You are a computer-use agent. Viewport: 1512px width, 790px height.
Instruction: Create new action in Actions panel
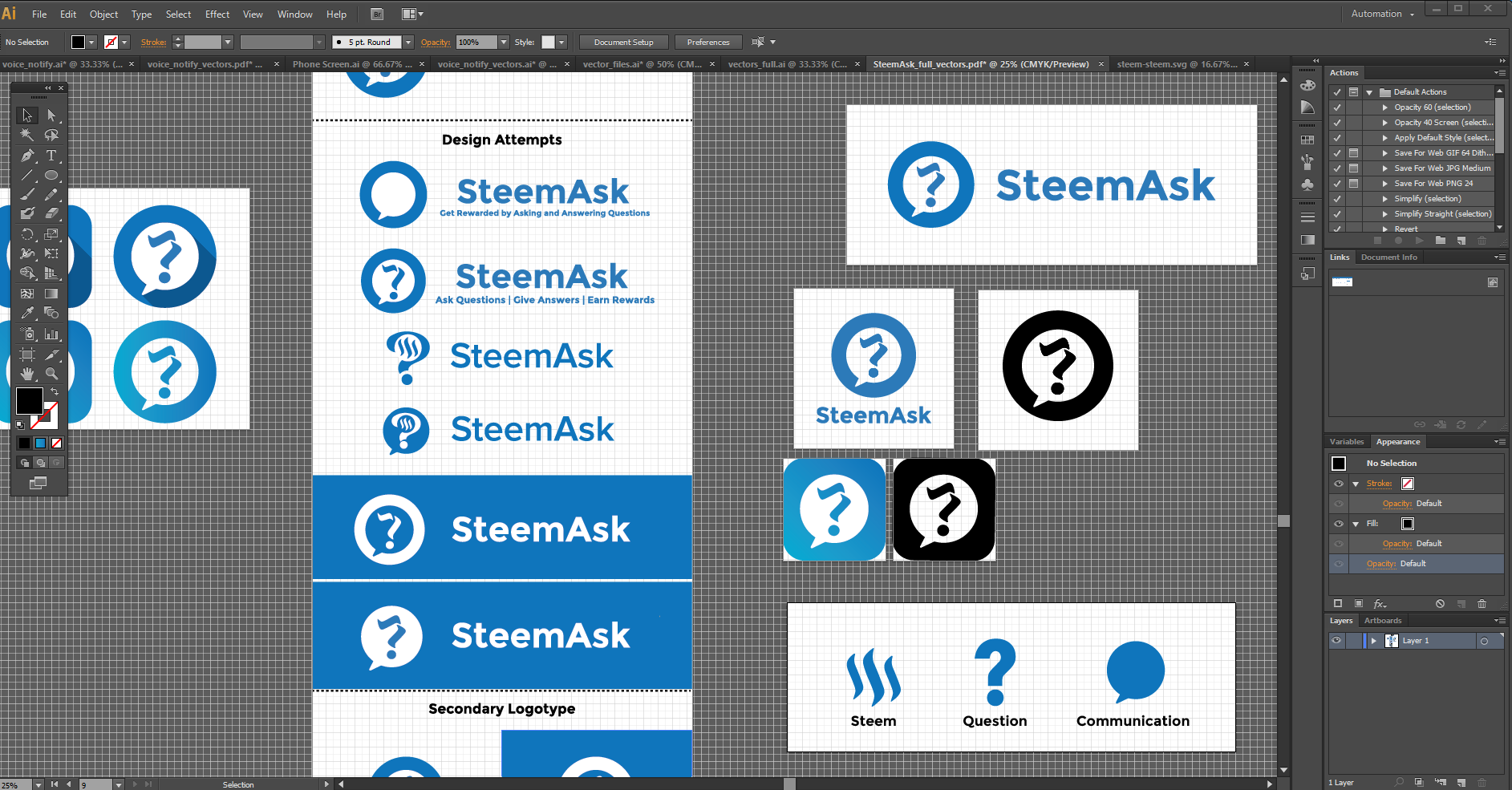coord(1461,241)
